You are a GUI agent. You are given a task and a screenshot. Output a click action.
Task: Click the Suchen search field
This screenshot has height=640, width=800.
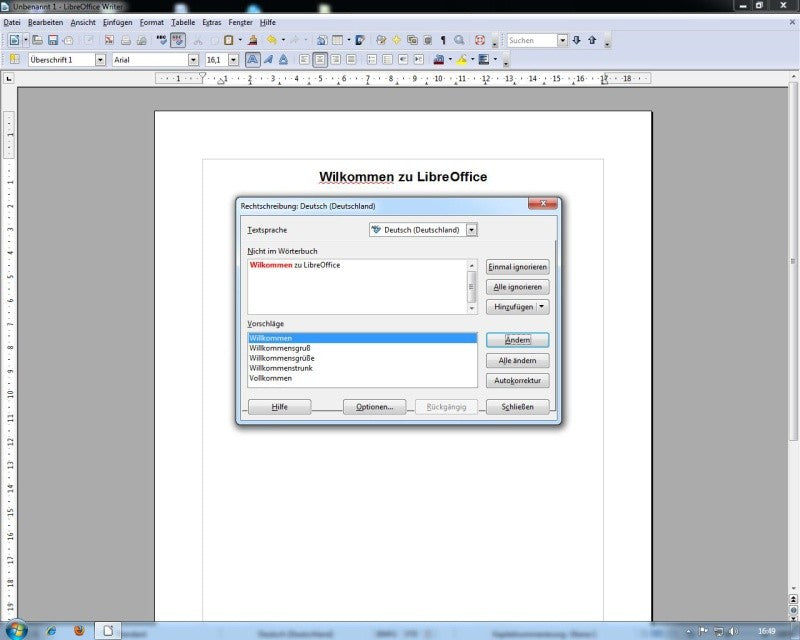532,40
